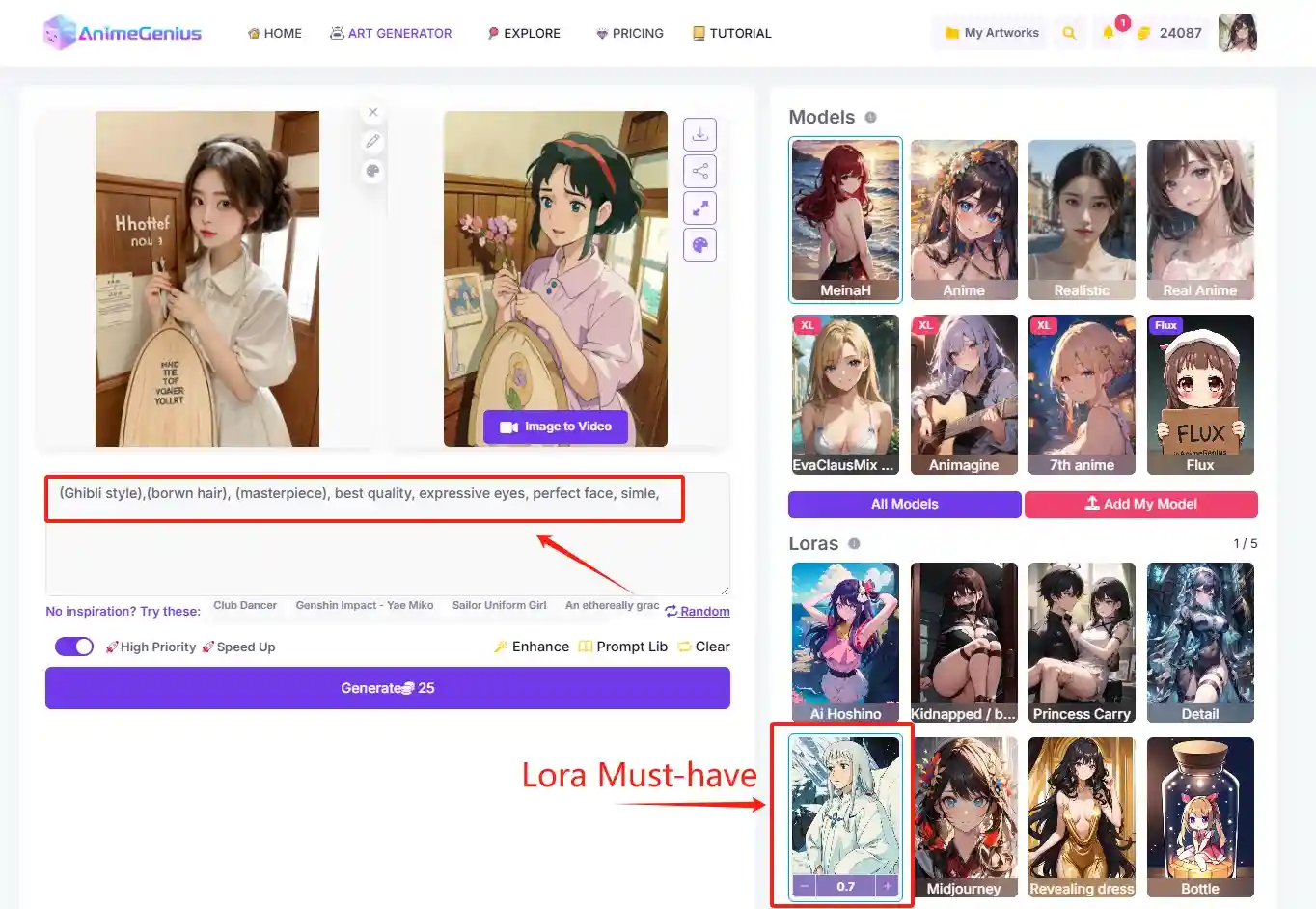Switch to the ART GENERATOR tab
Screen dimensions: 1316x909
392,32
